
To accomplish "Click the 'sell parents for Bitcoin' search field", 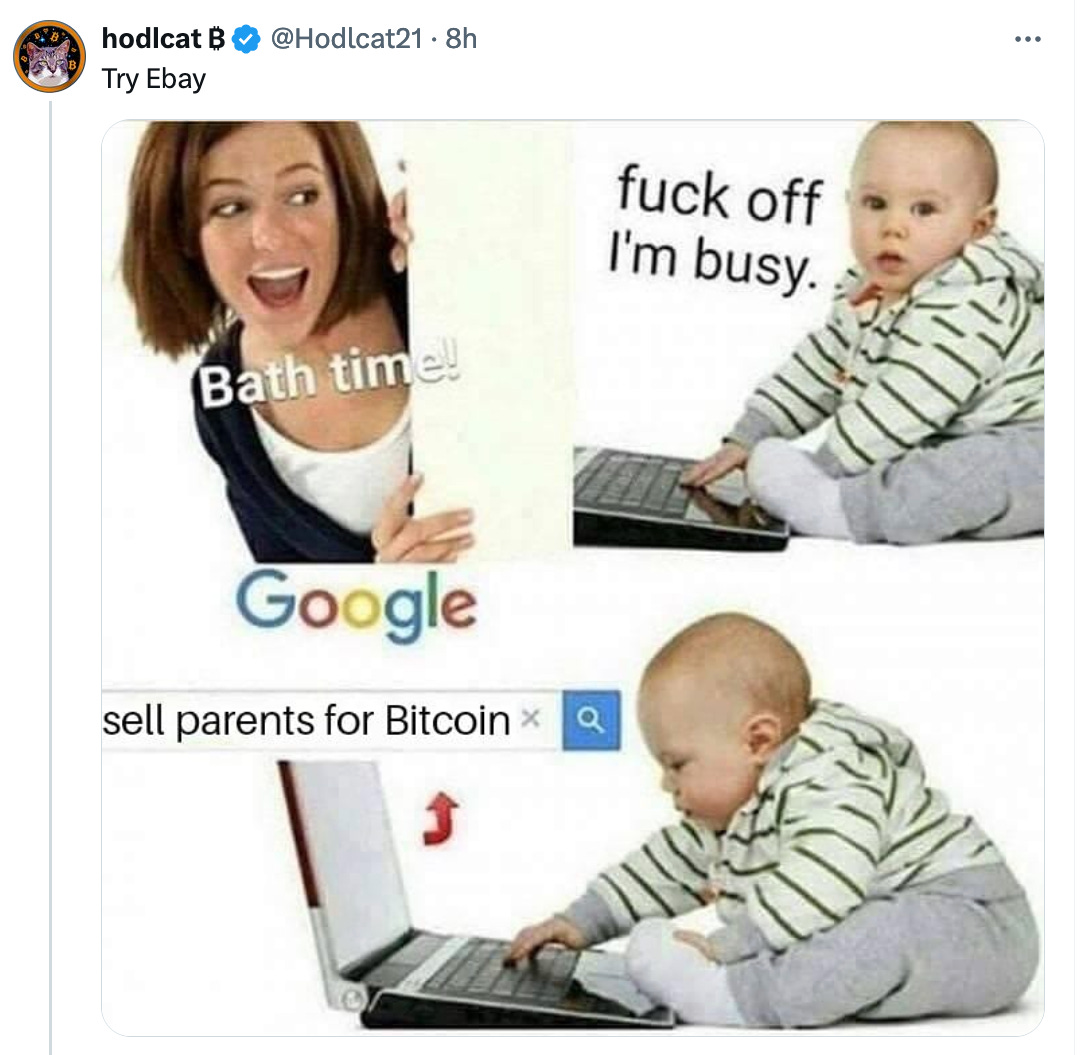I will [x=331, y=720].
